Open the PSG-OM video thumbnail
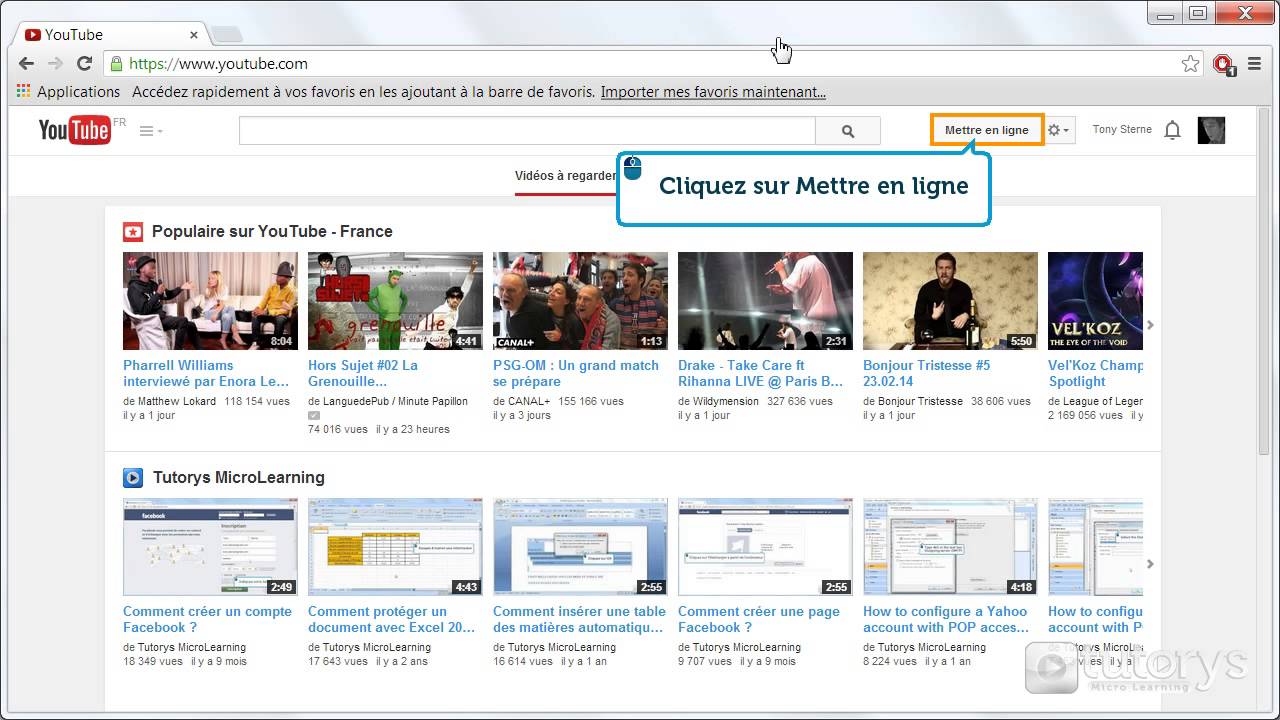 [x=580, y=301]
